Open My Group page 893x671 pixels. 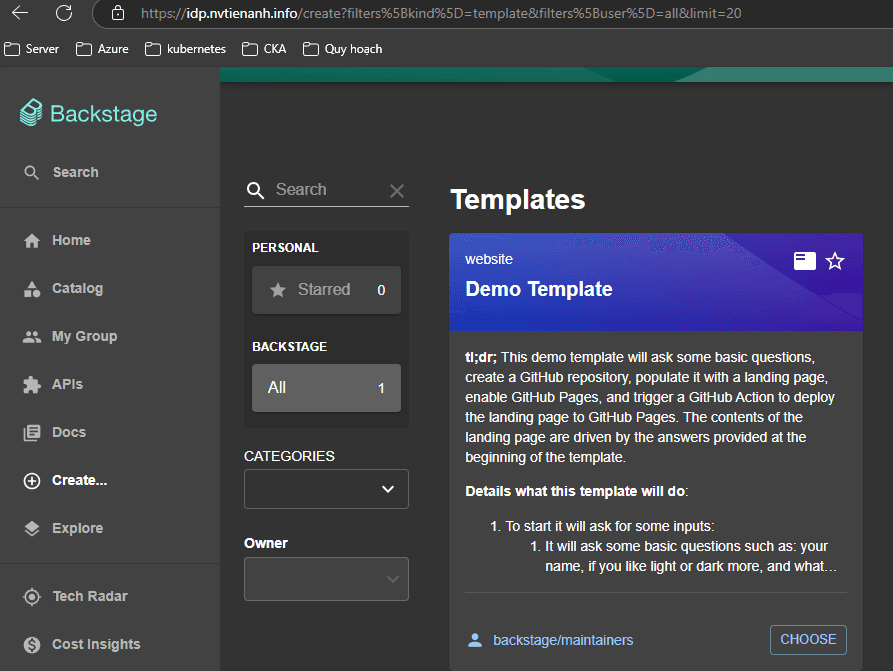click(84, 336)
